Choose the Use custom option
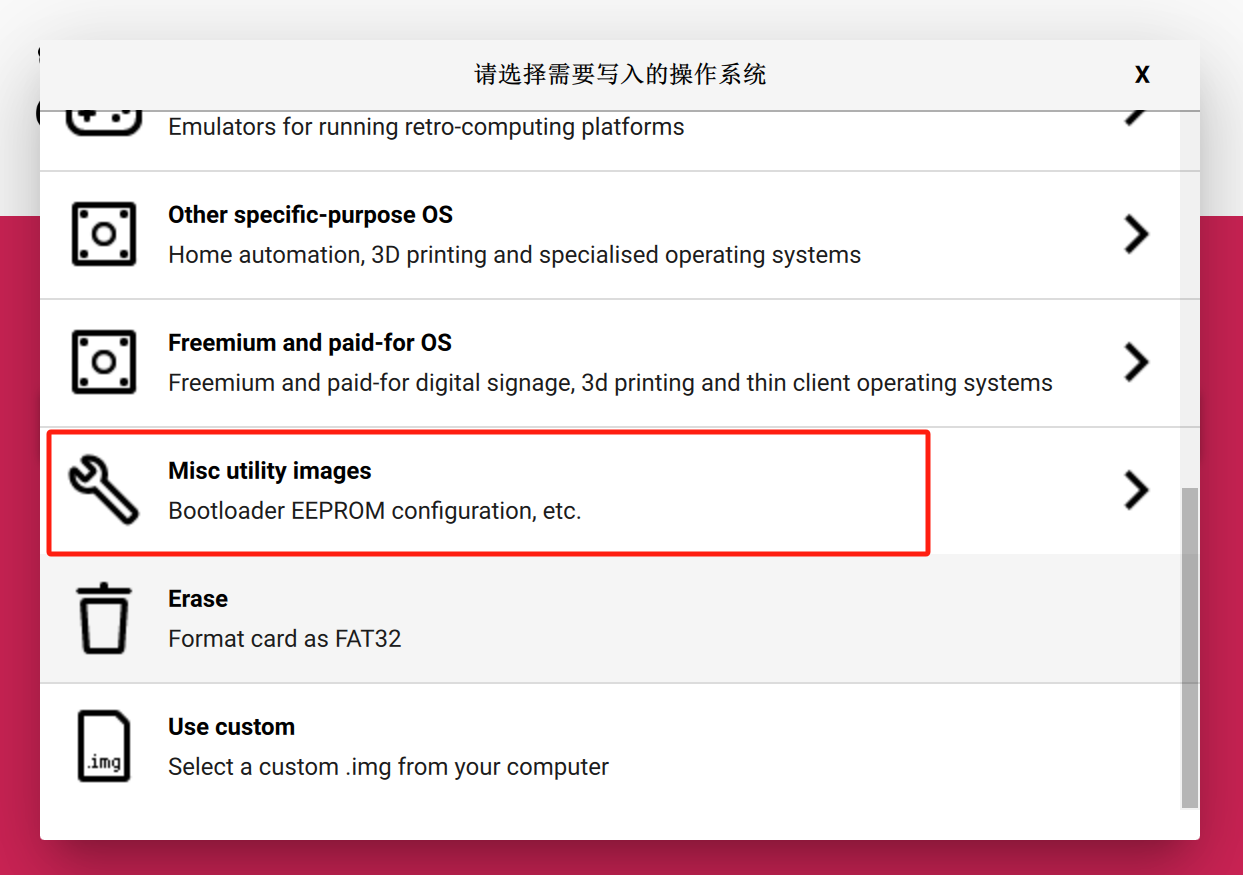The width and height of the screenshot is (1243, 875). tap(231, 727)
